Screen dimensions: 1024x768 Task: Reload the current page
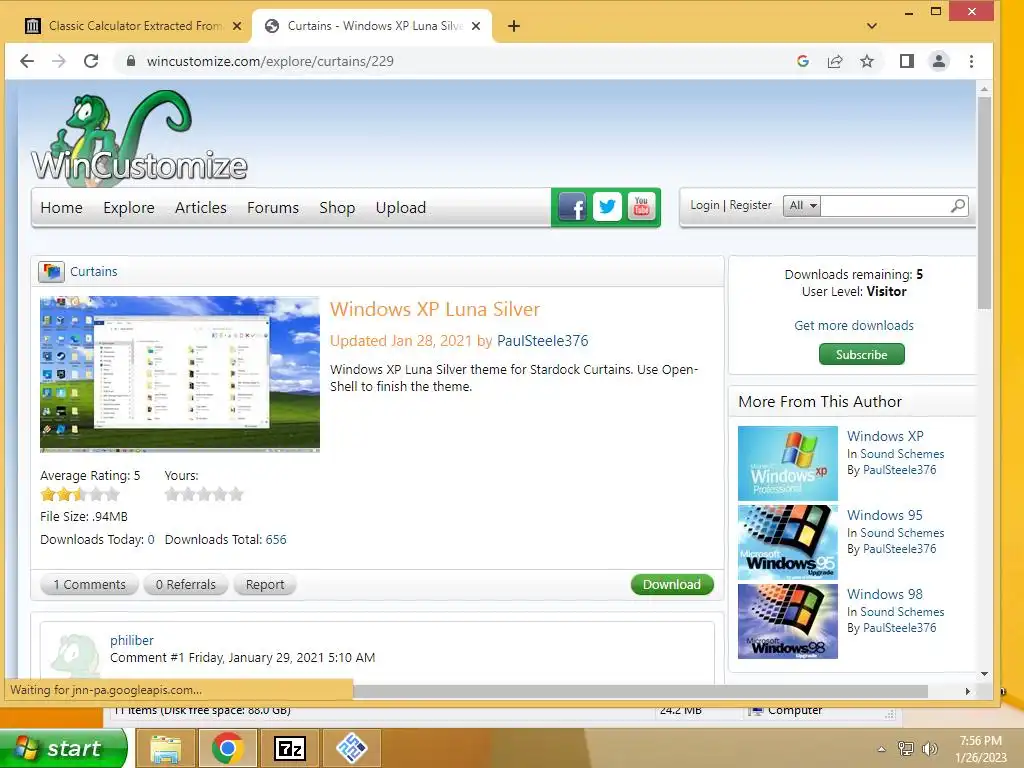(x=91, y=61)
